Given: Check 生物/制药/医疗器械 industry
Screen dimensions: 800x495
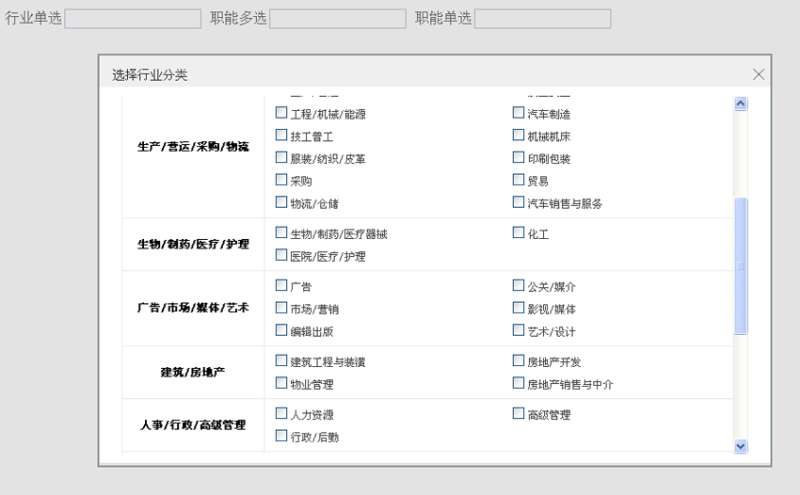Looking at the screenshot, I should [281, 233].
